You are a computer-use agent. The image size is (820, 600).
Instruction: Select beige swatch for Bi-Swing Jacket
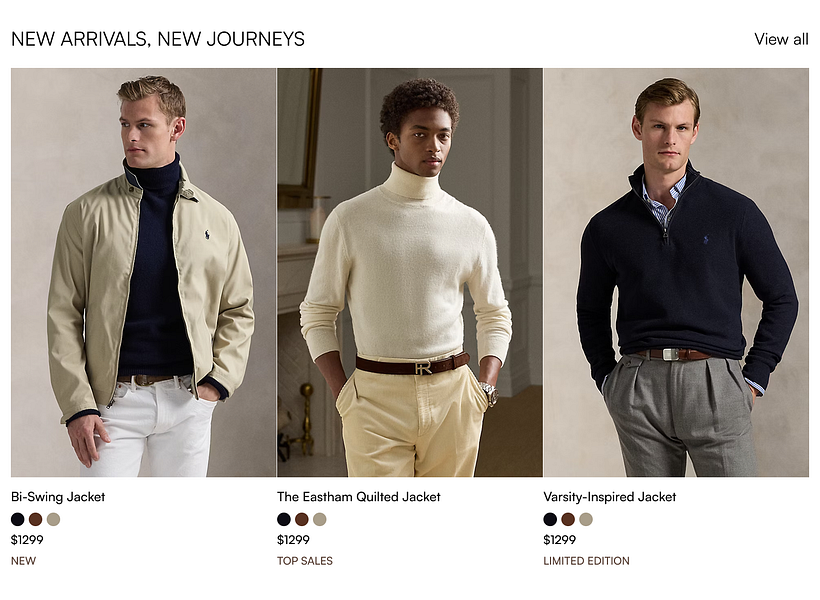pos(53,519)
